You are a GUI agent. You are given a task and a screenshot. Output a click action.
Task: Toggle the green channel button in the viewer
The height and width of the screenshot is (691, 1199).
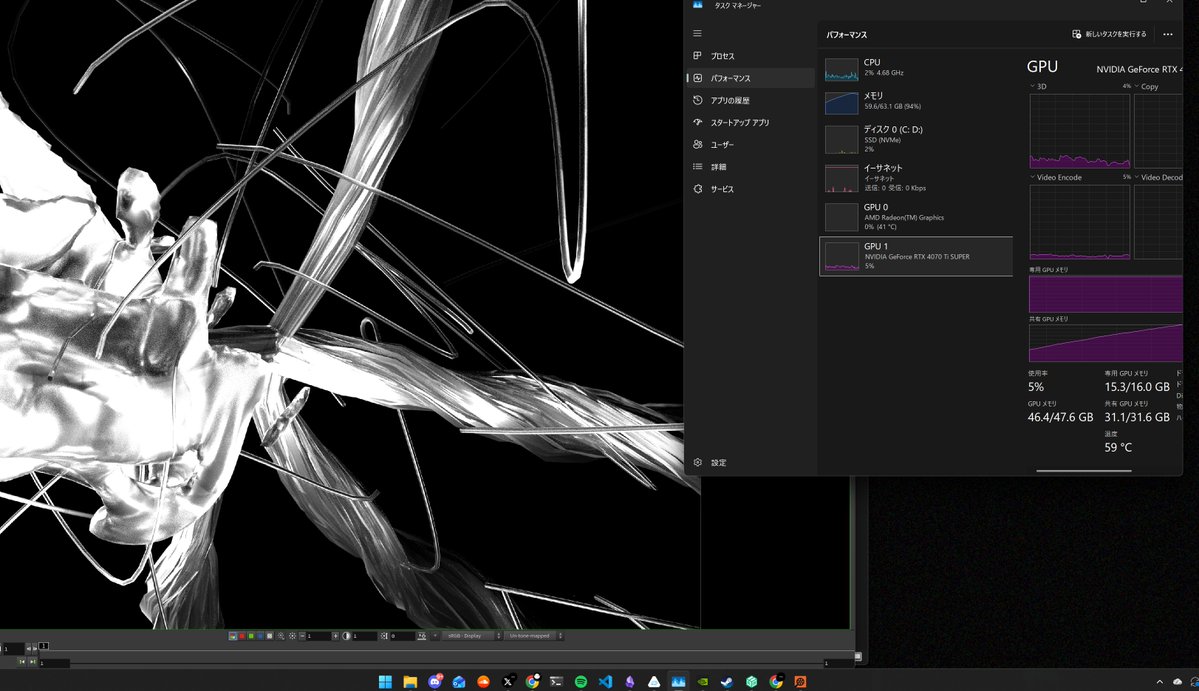coord(251,636)
